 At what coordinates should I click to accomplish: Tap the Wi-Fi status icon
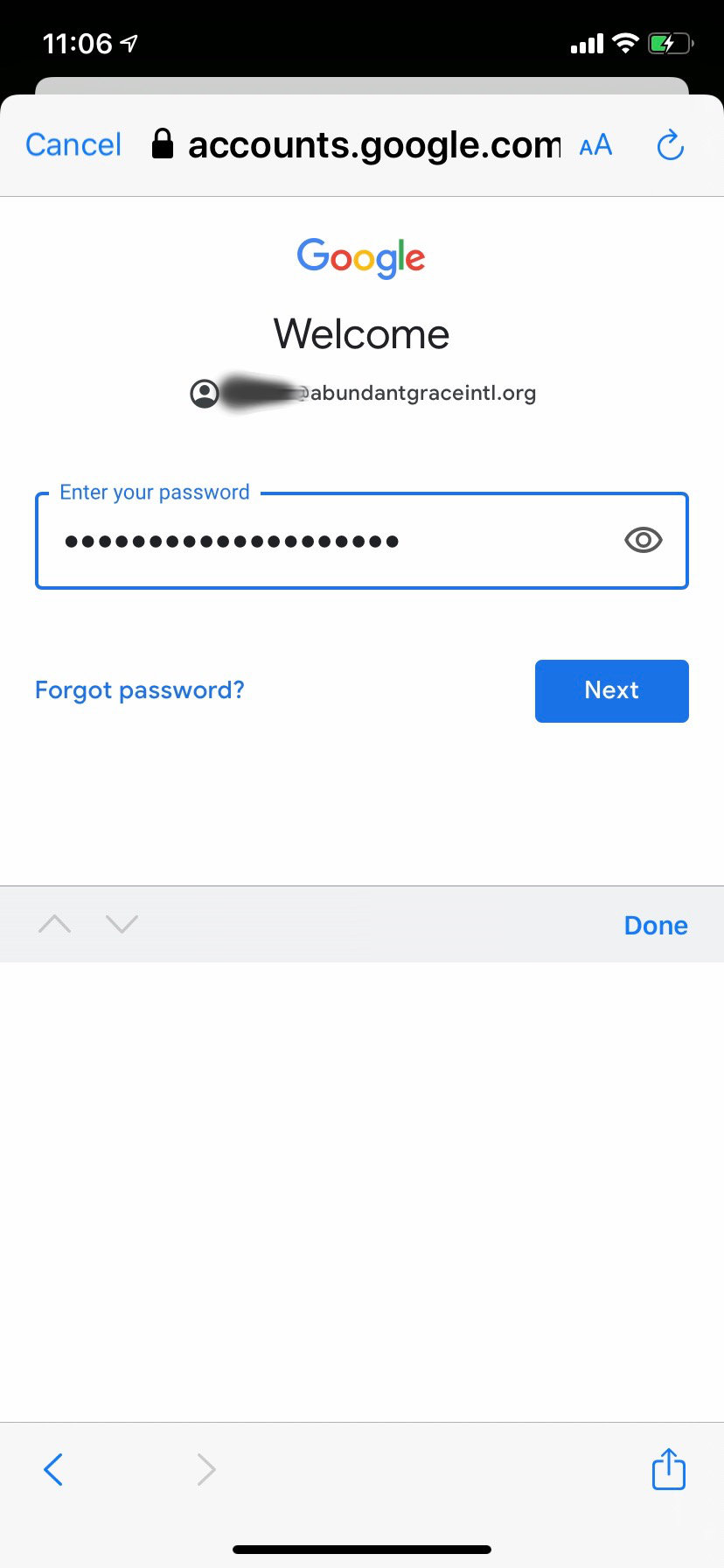pos(625,43)
